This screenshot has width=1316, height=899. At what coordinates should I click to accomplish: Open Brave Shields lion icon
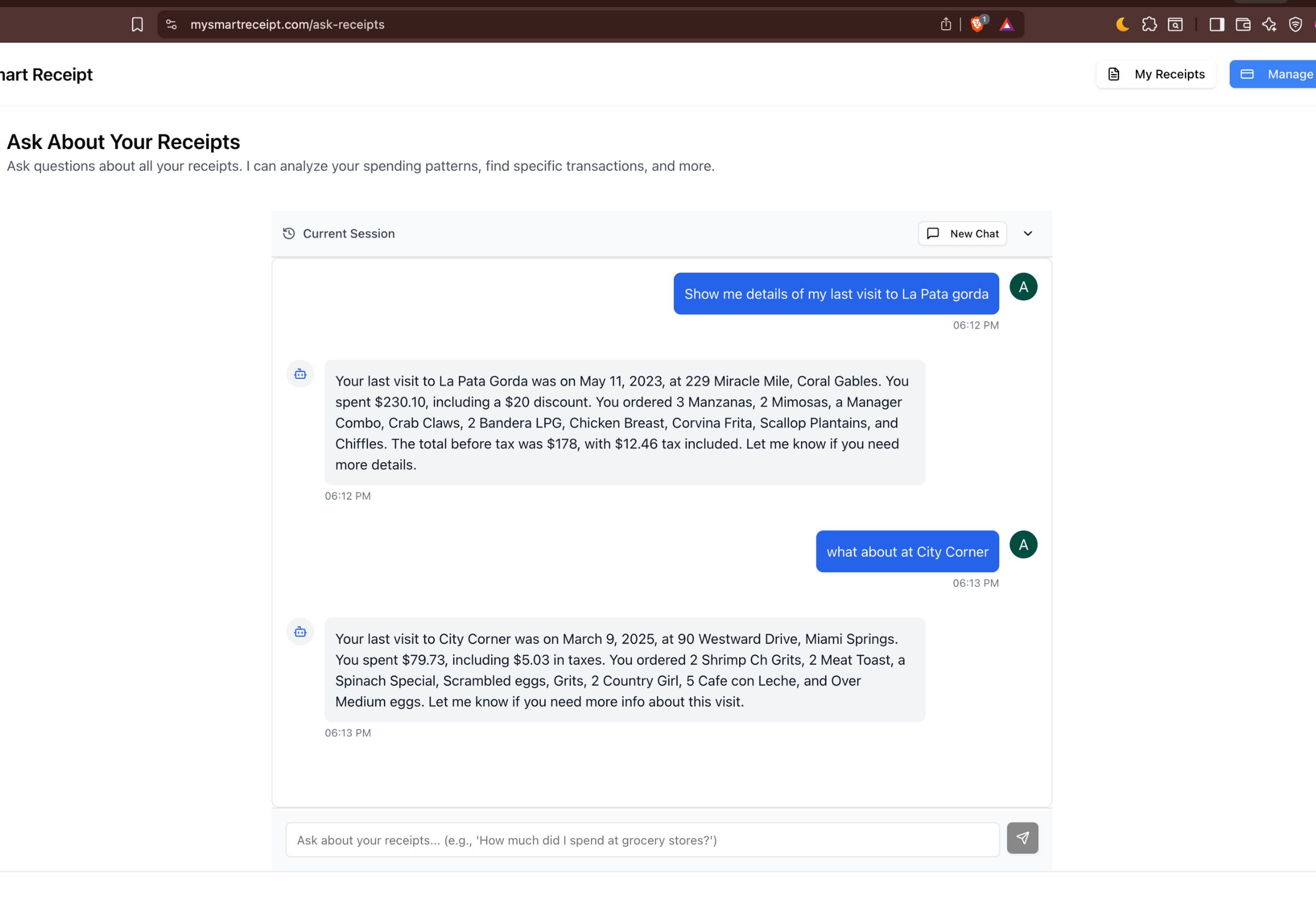coord(977,24)
